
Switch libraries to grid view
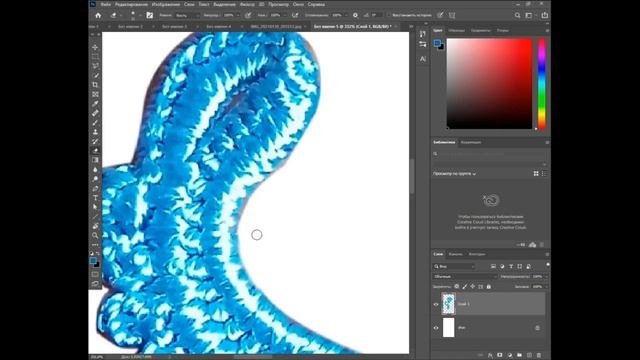536,173
